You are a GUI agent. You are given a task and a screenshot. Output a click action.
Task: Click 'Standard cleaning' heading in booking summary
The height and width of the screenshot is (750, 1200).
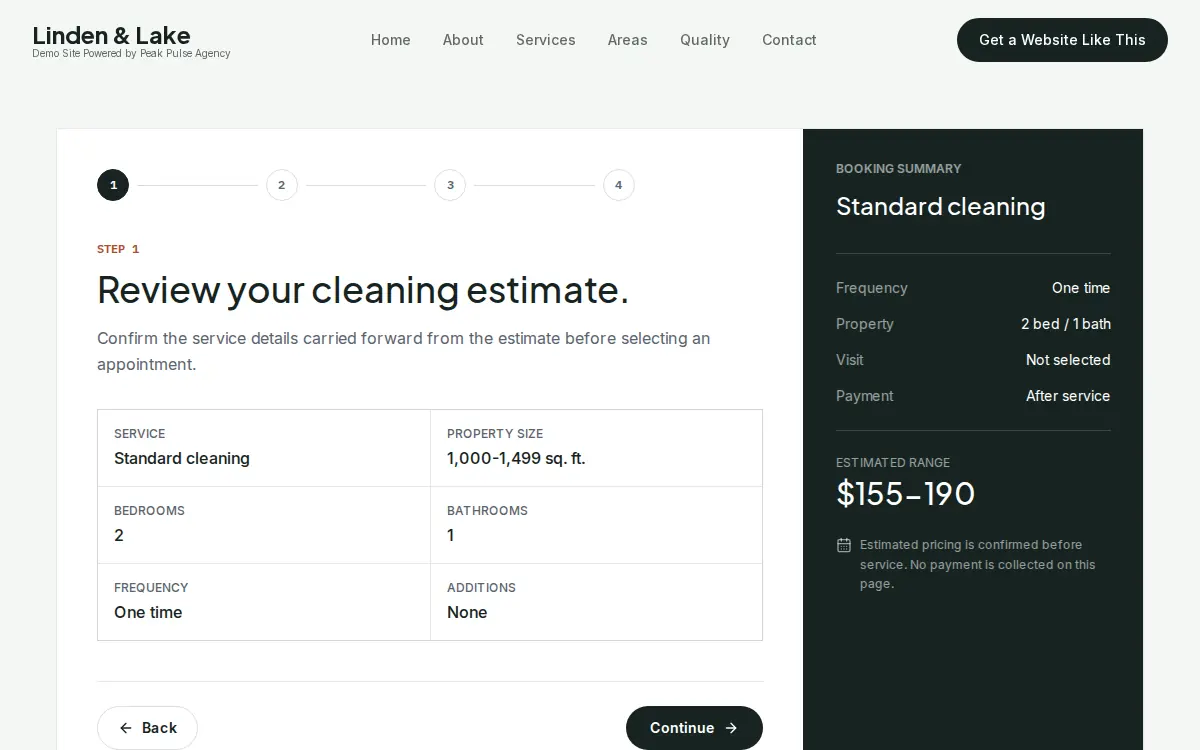point(941,207)
